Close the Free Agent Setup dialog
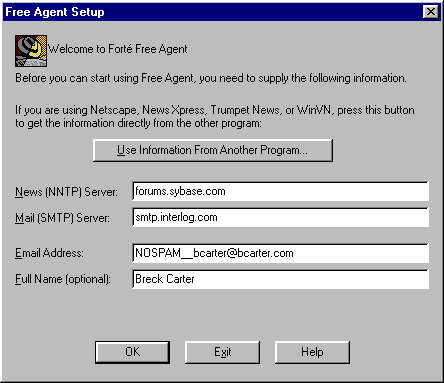Viewport: 444px width, 383px height. 431,12
